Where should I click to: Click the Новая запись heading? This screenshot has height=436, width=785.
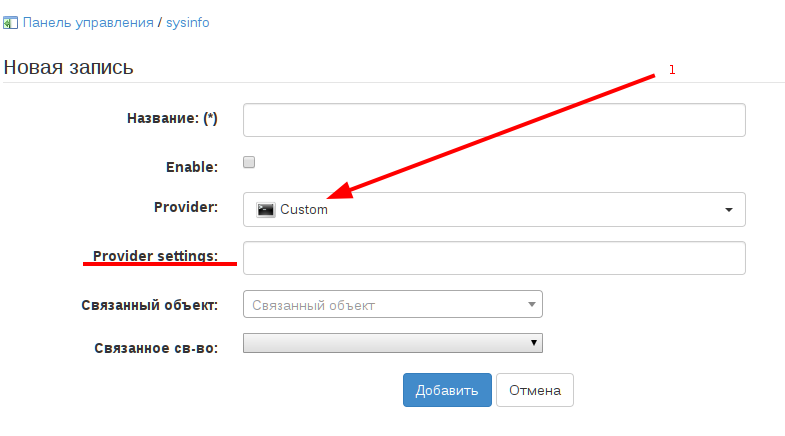69,67
